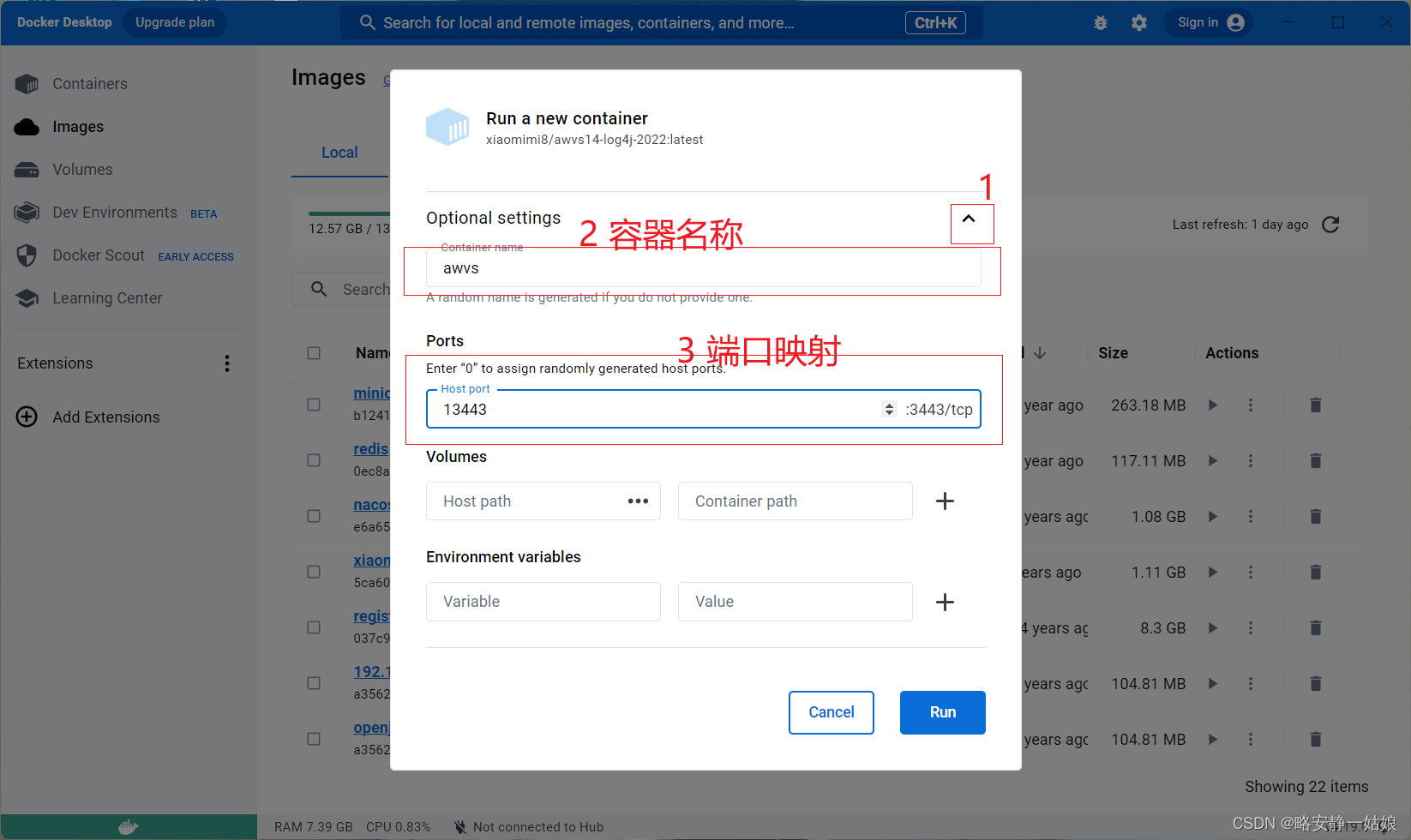Run the 8.3 GB image

[x=1213, y=627]
